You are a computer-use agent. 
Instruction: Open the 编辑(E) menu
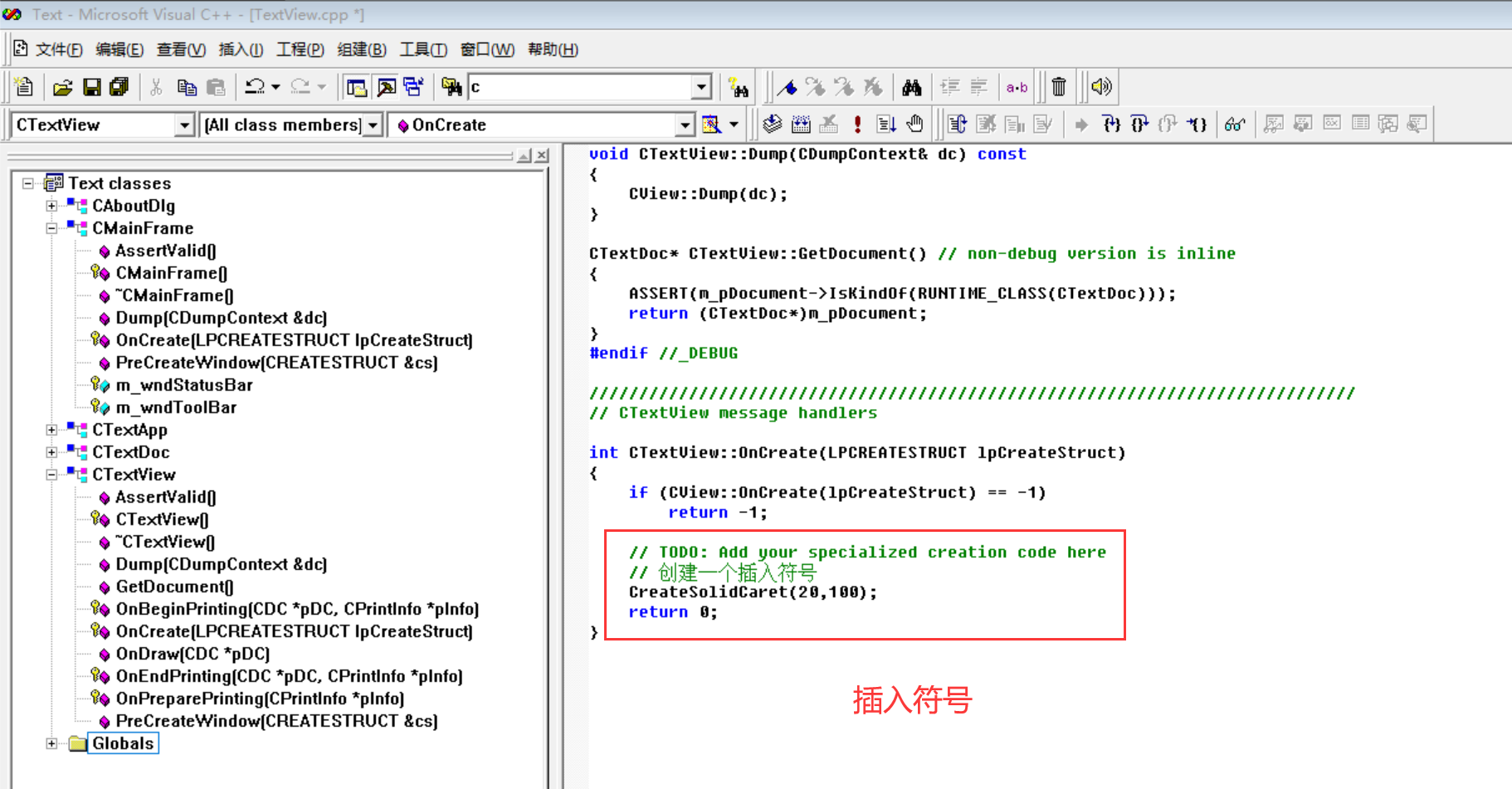pyautogui.click(x=119, y=50)
